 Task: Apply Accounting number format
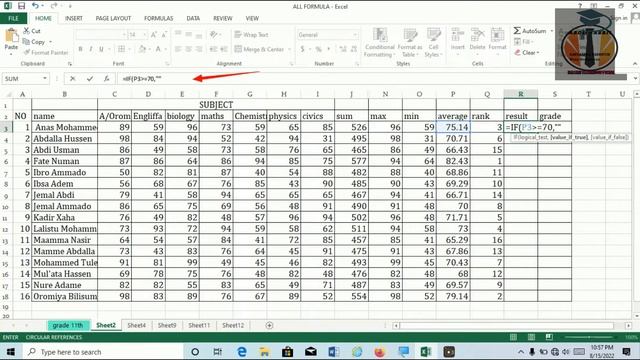click(x=302, y=49)
